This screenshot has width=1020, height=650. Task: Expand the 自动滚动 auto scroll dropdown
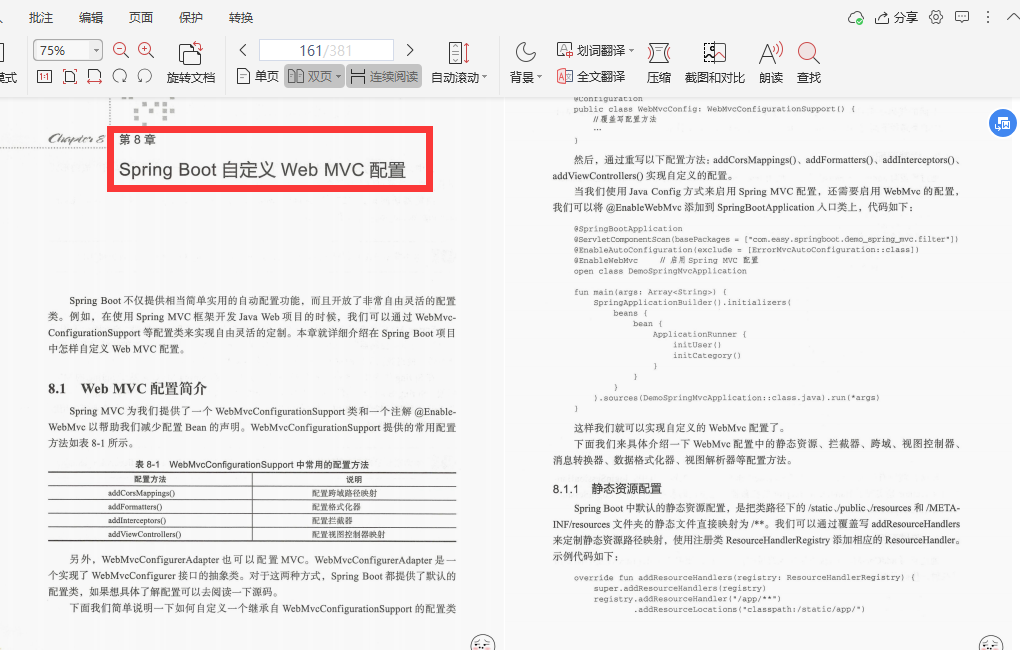[485, 77]
